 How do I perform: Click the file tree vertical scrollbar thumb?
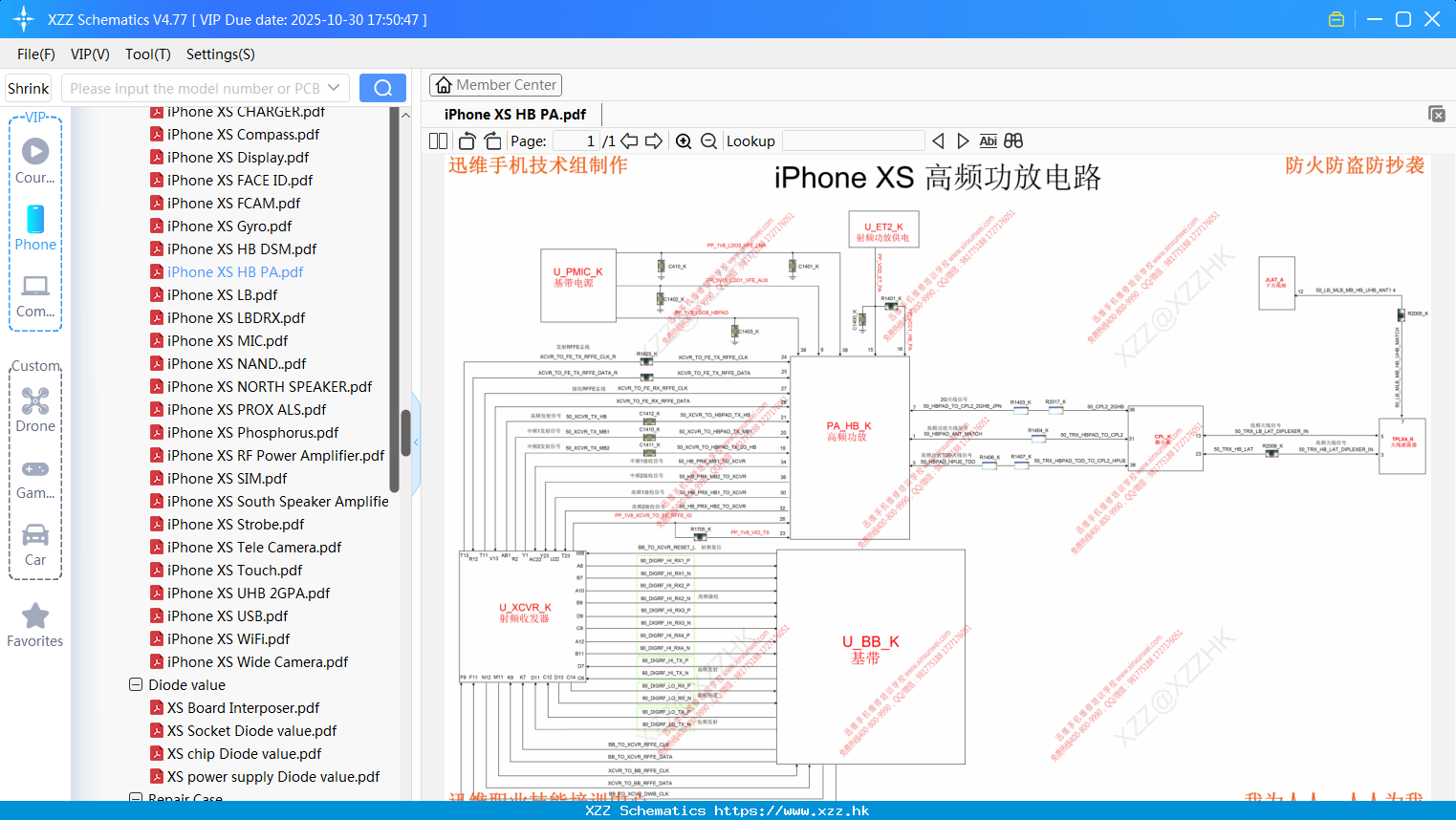coord(405,433)
